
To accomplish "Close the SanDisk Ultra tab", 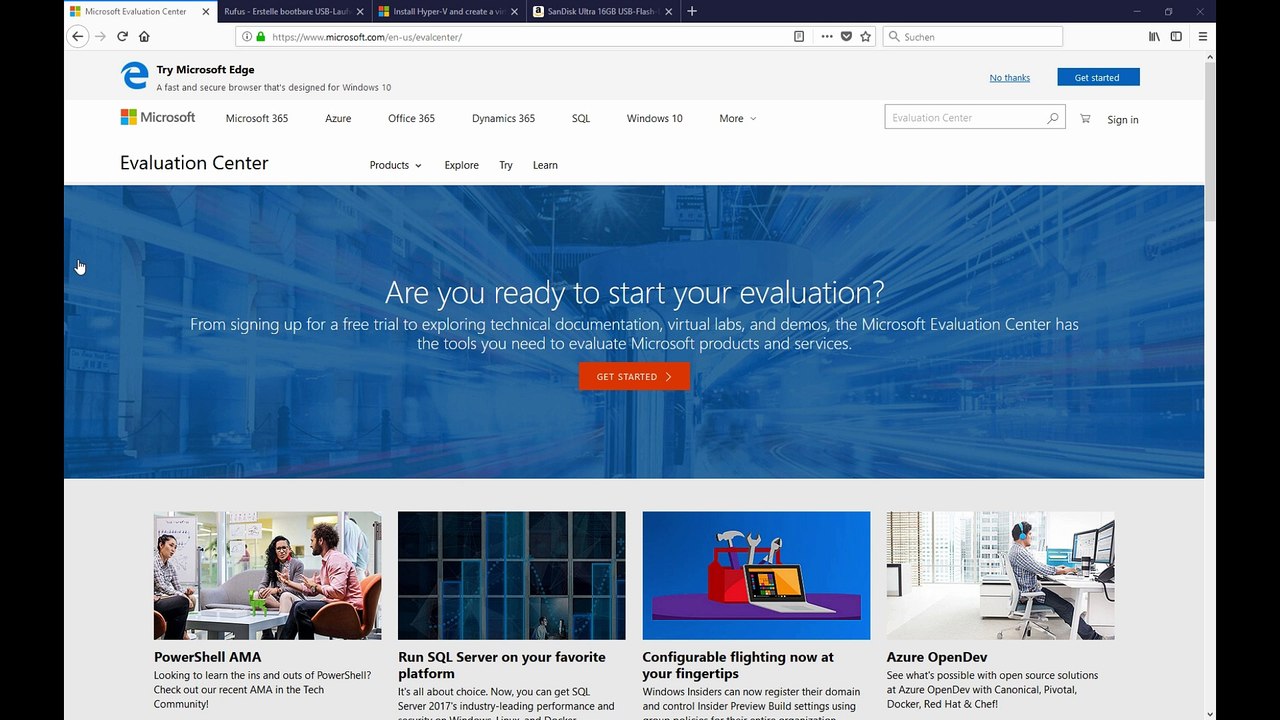I will tap(668, 11).
